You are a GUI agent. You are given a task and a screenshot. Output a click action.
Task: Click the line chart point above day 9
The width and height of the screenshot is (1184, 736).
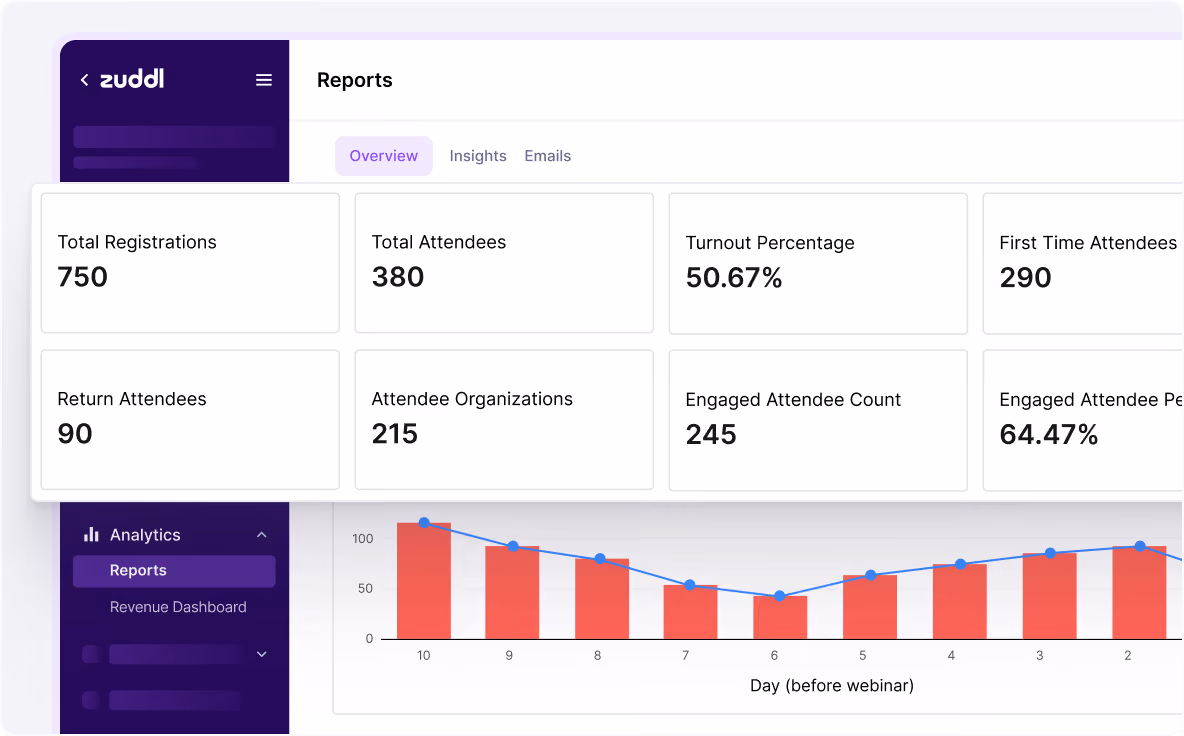[513, 546]
